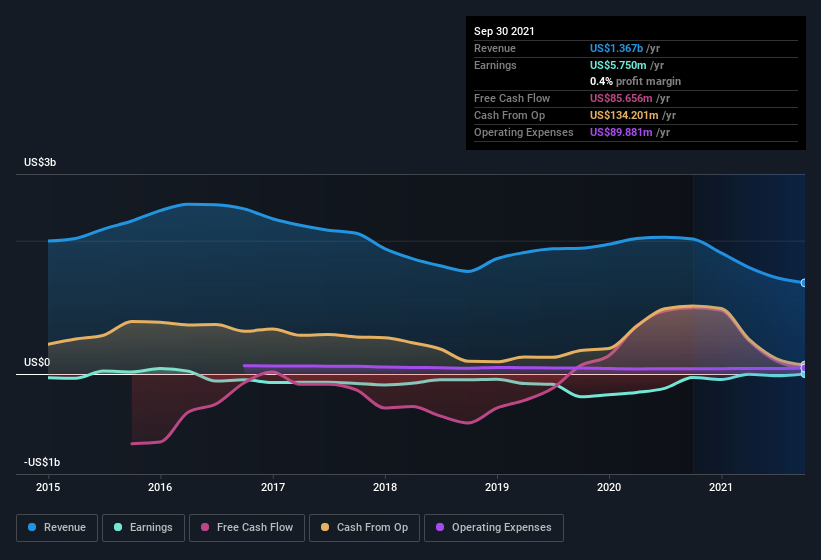Click the US$1.367b revenue value
The width and height of the screenshot is (821, 560).
(x=616, y=48)
